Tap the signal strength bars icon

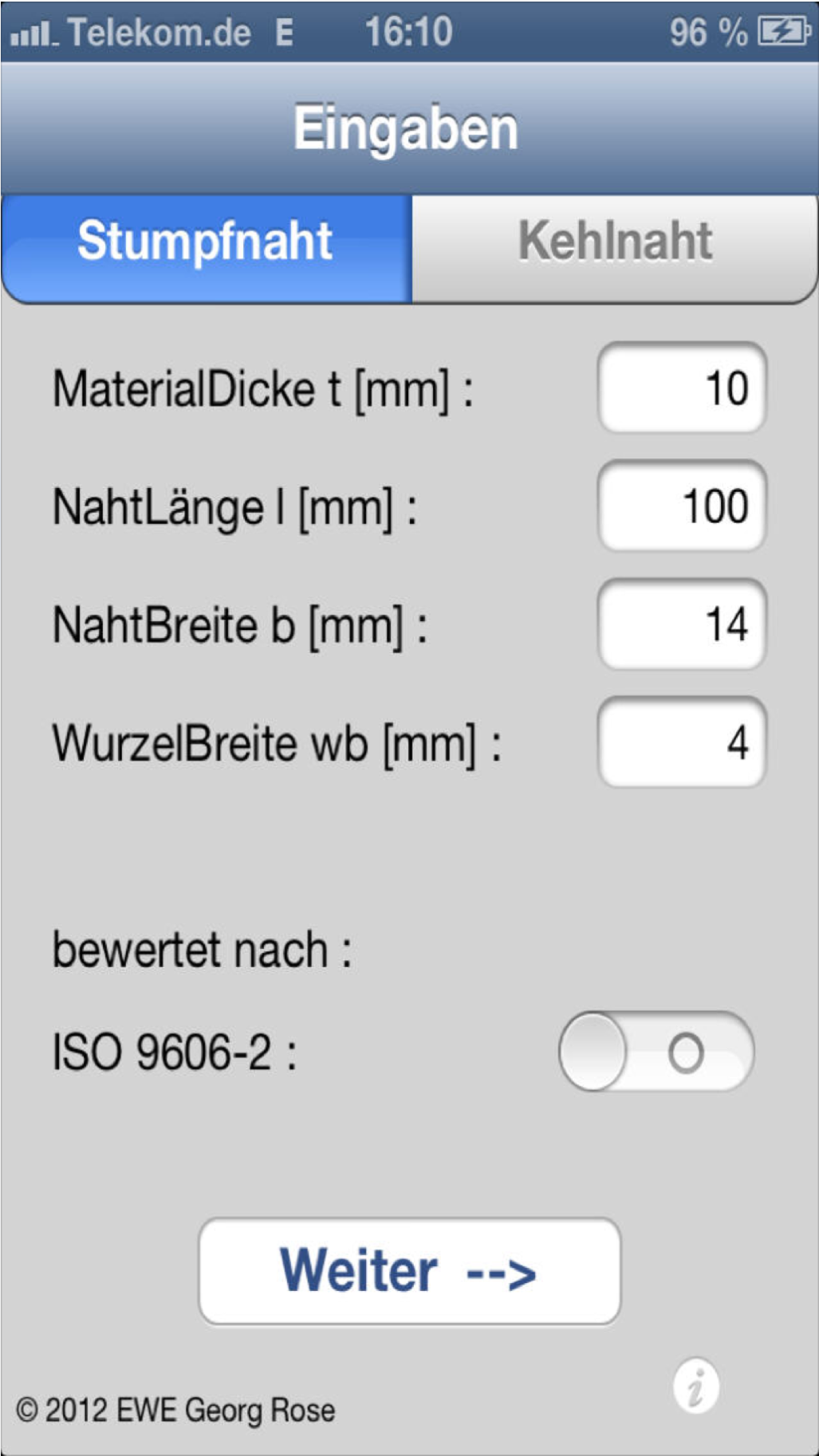point(33,34)
